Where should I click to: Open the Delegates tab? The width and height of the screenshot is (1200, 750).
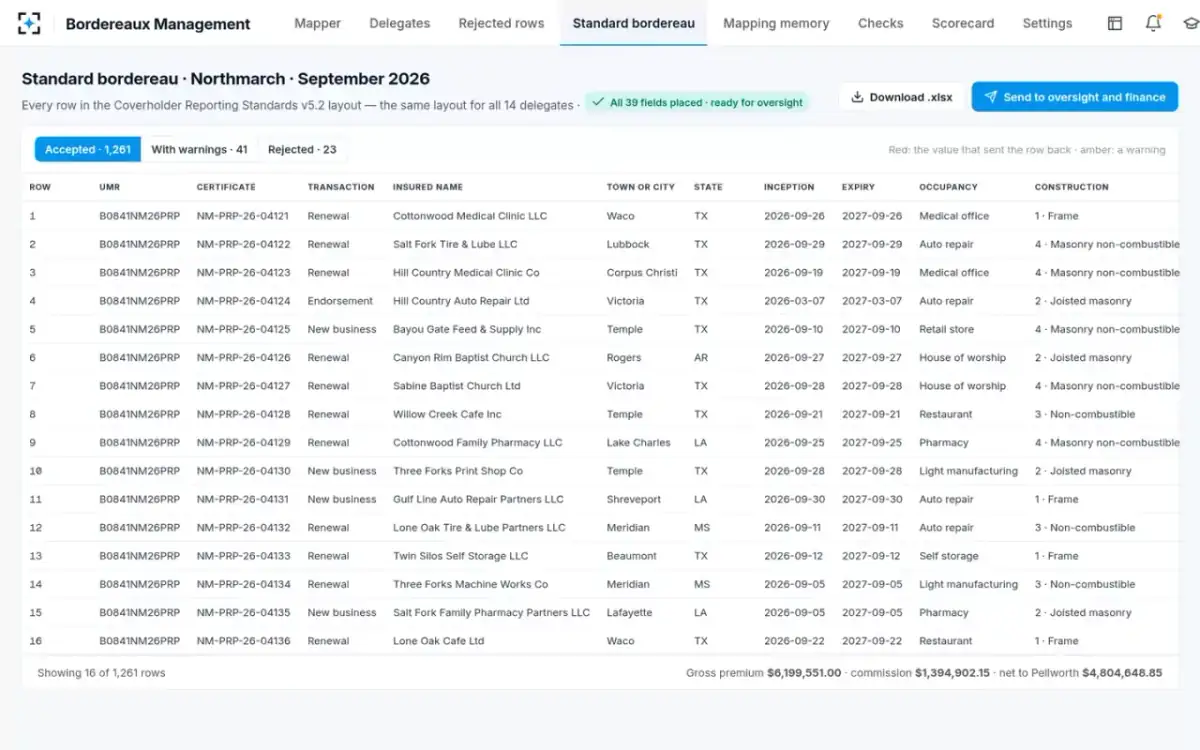(400, 23)
